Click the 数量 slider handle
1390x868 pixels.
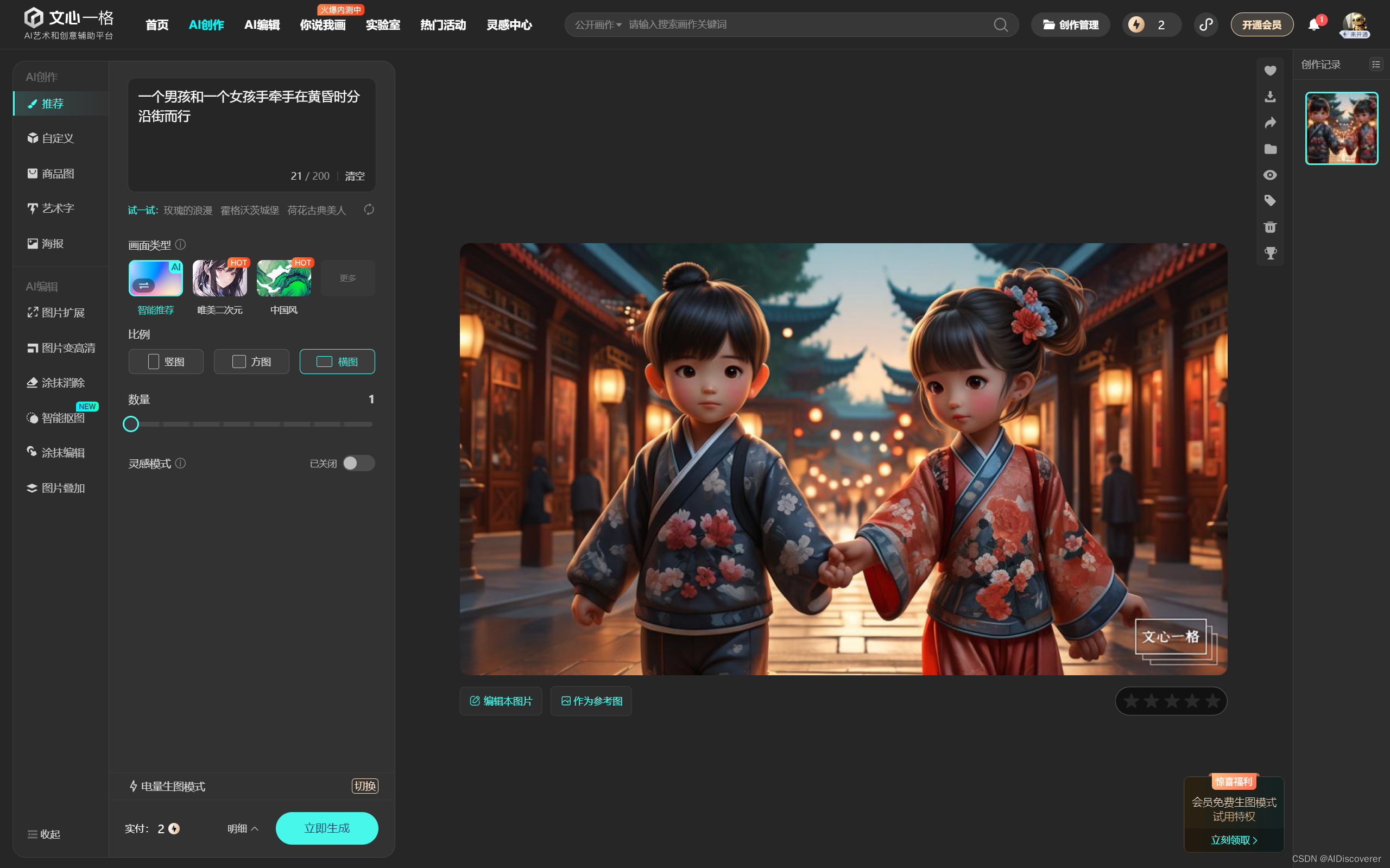point(131,425)
